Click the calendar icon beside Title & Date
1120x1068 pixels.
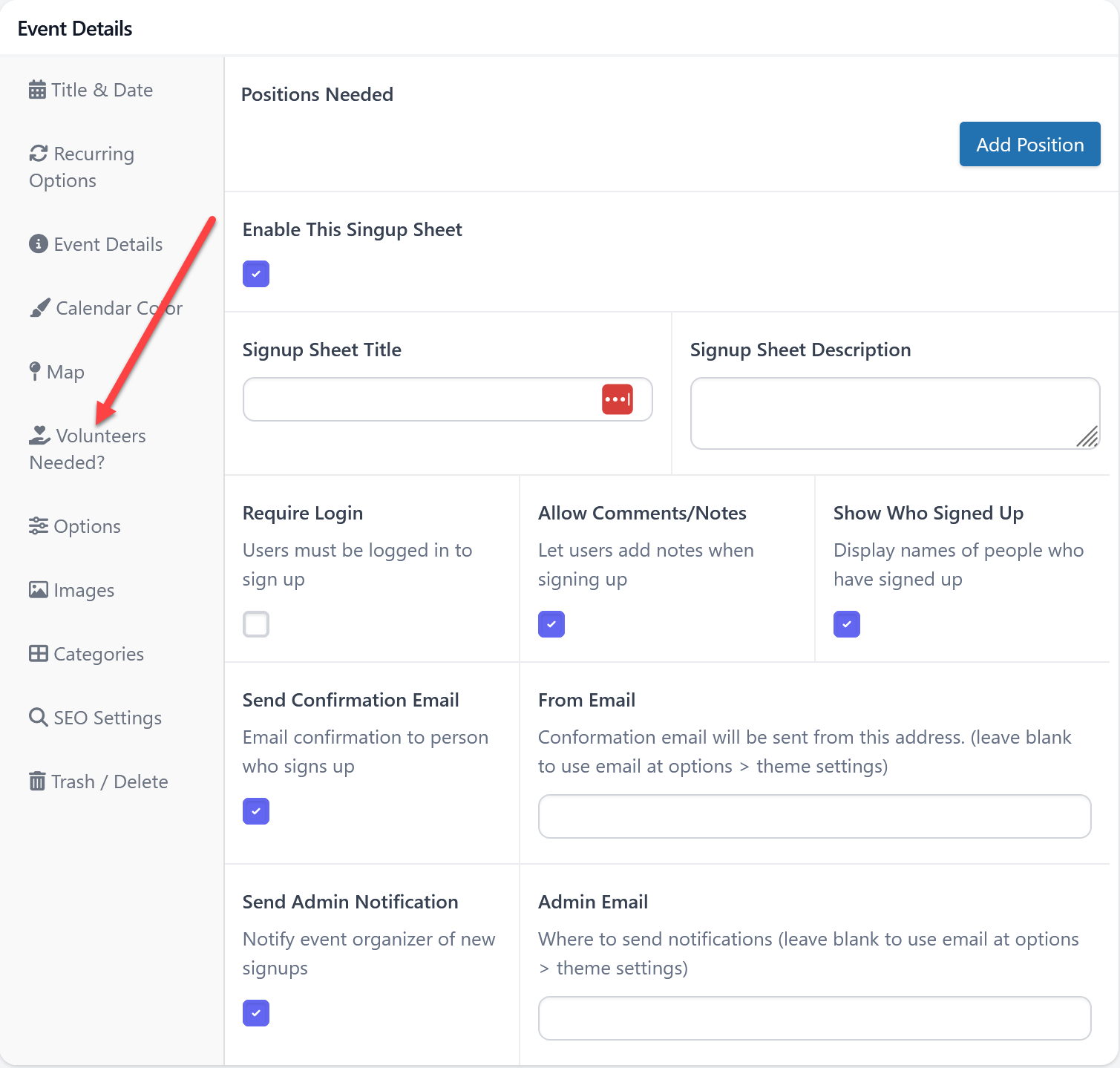37,91
